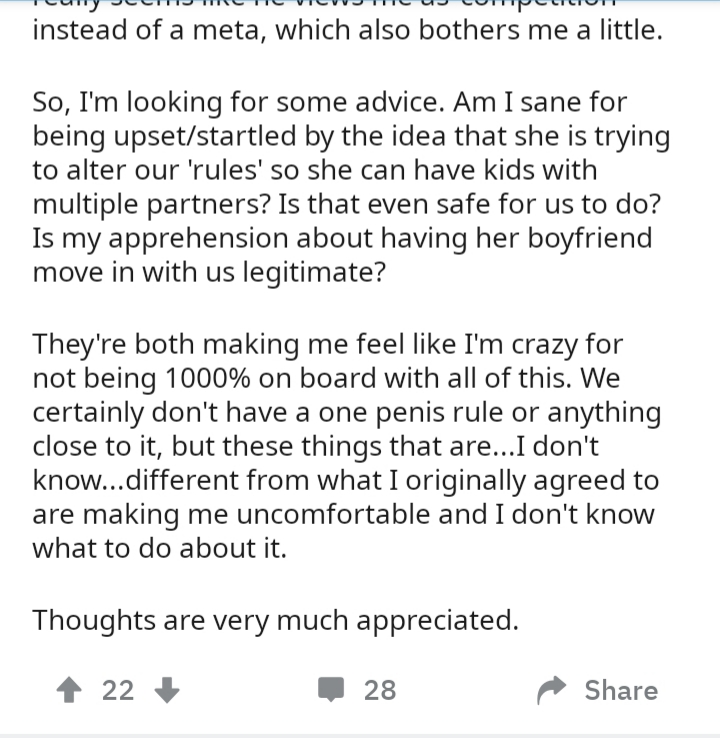Screen dimensions: 720x738
Task: Click the word 'uncomfortable' in the last paragraph
Action: coord(333,514)
